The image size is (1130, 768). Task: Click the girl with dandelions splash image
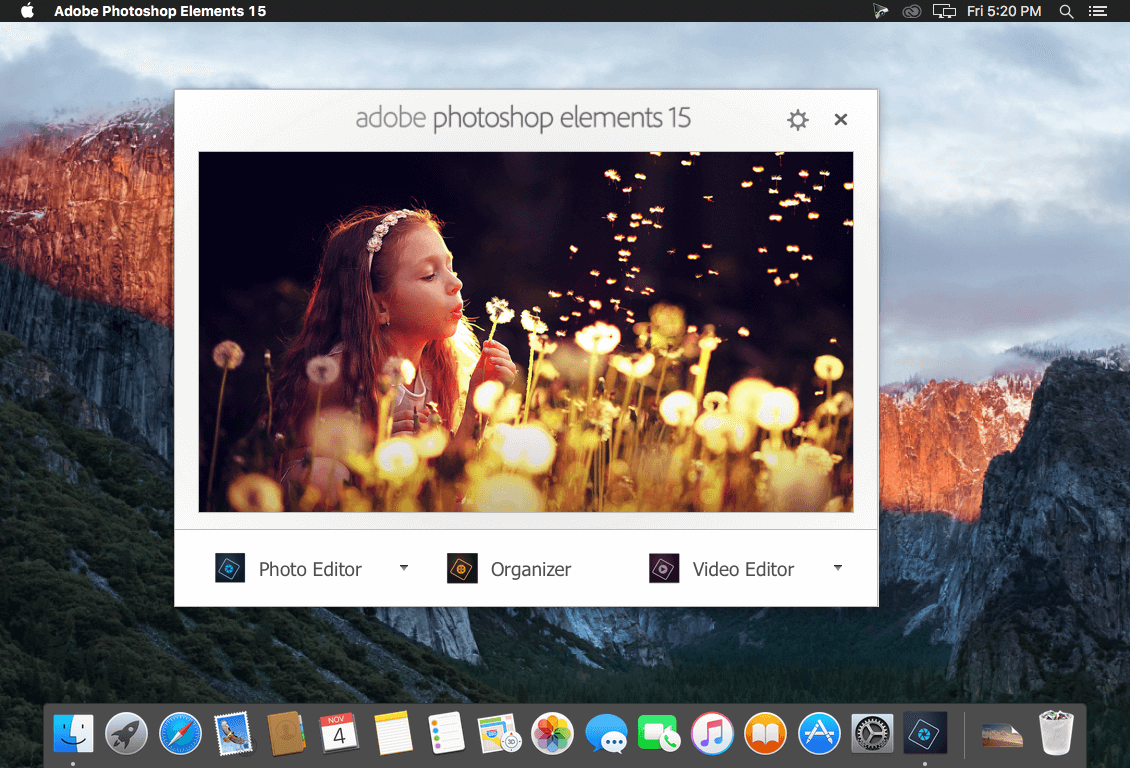525,331
